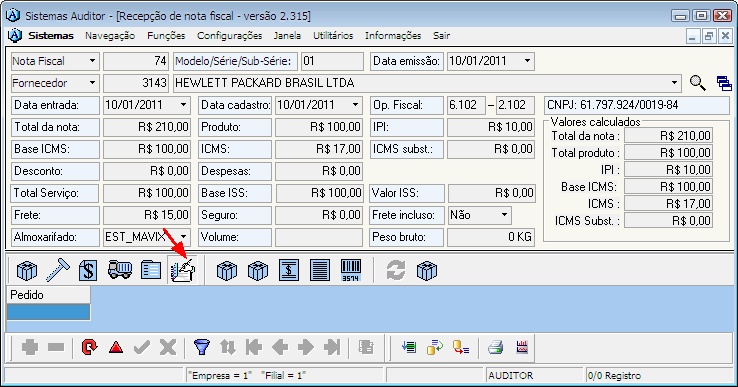
Task: Click the gray checkmark confirm icon
Action: tap(142, 347)
